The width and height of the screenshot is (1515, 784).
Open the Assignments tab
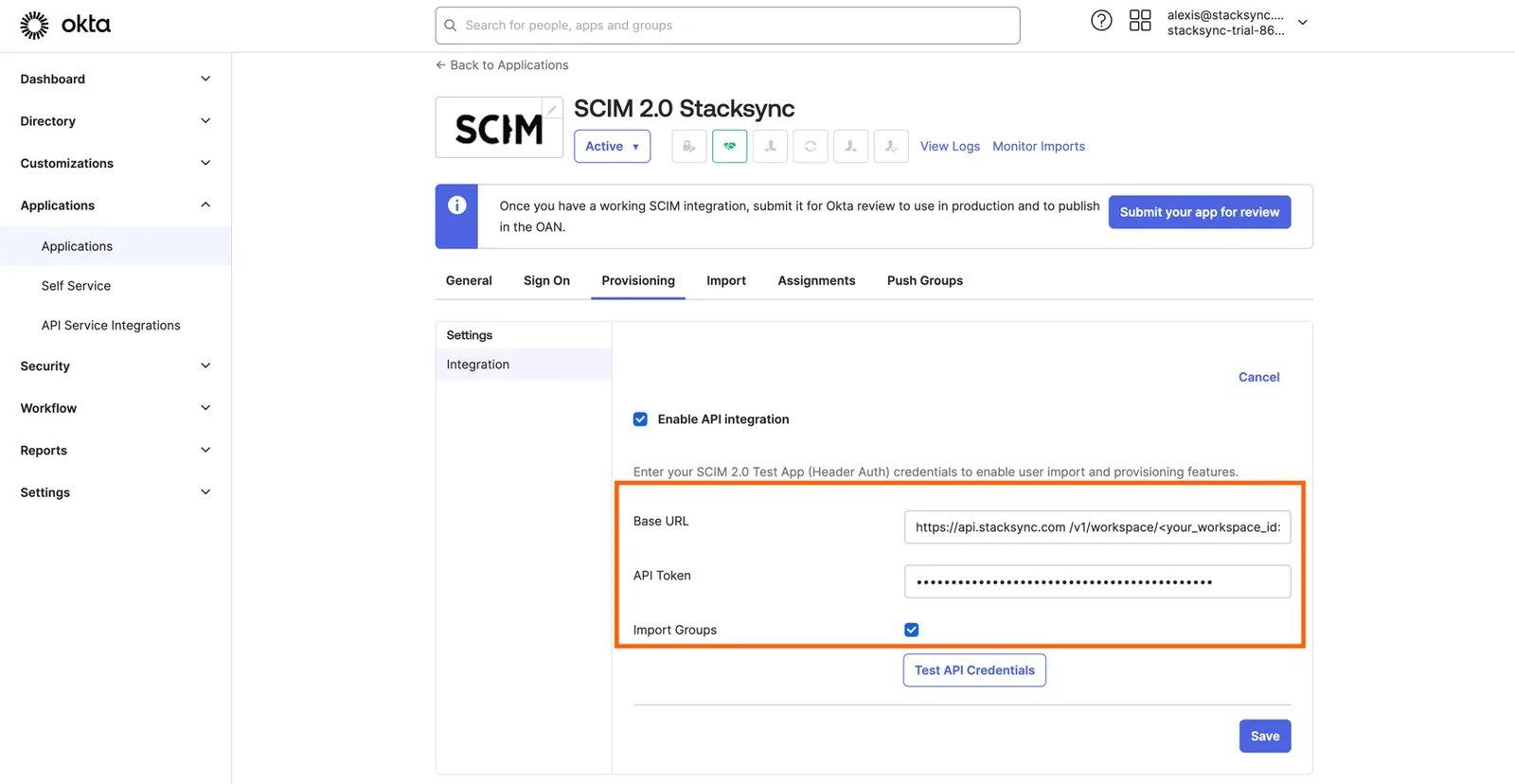click(x=816, y=280)
